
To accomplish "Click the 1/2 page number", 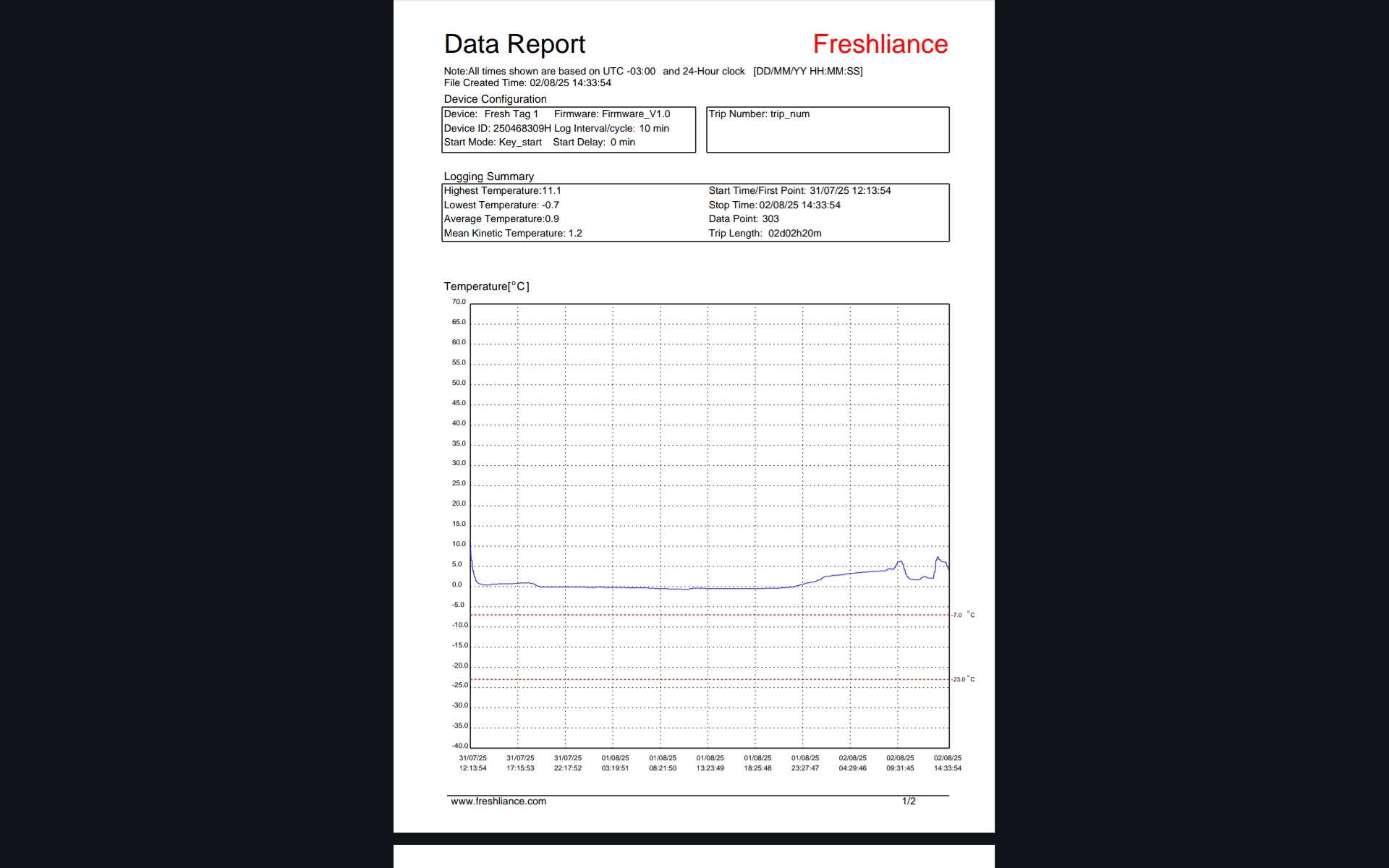I will click(909, 801).
